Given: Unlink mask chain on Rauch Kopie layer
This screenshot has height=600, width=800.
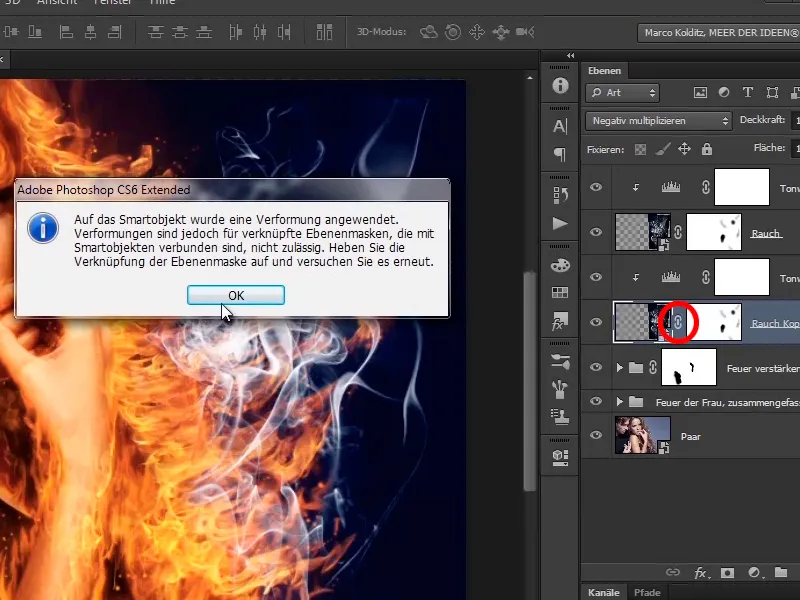Looking at the screenshot, I should (x=678, y=322).
